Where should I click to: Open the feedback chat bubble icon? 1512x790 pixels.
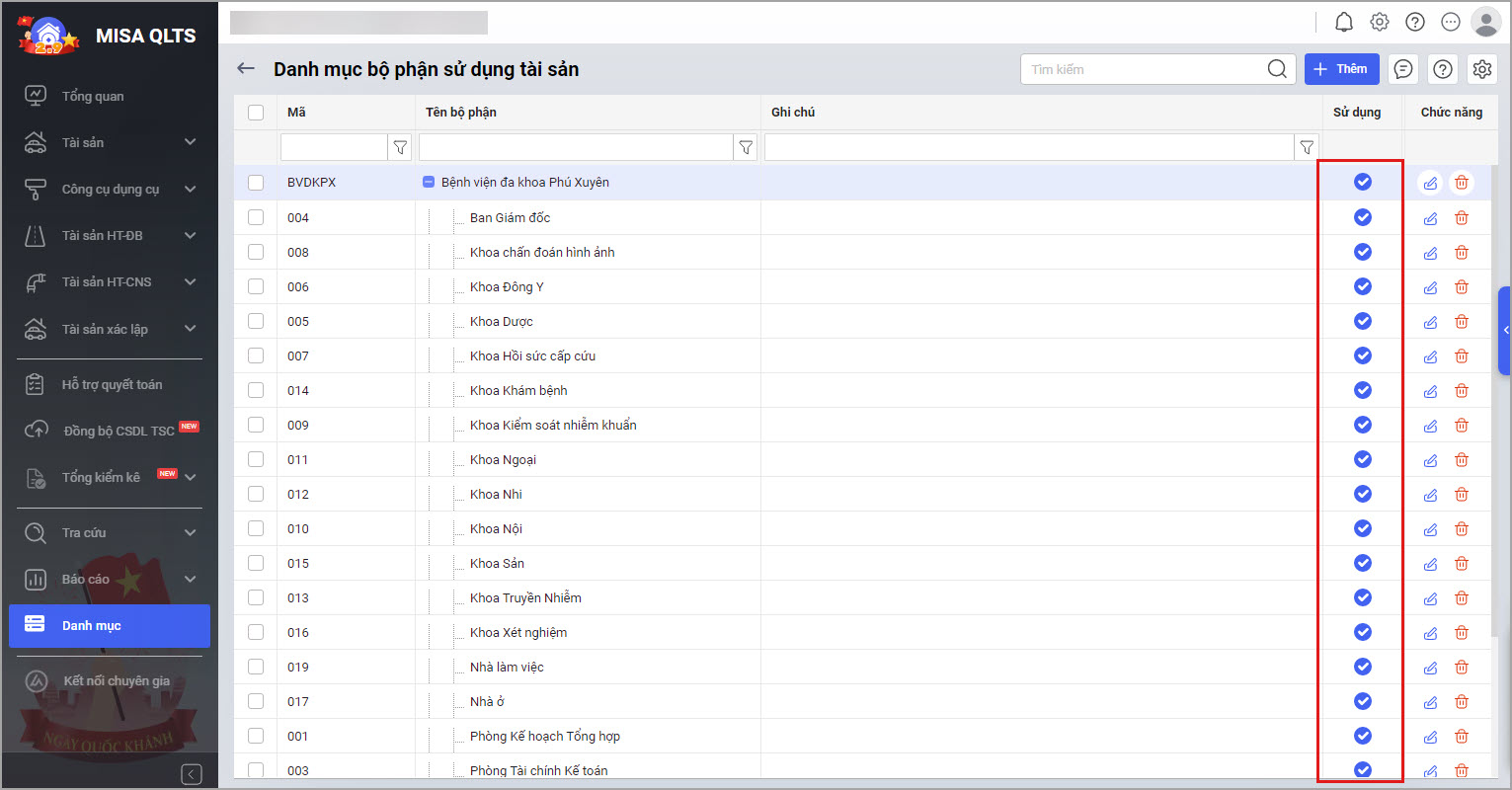[1403, 69]
